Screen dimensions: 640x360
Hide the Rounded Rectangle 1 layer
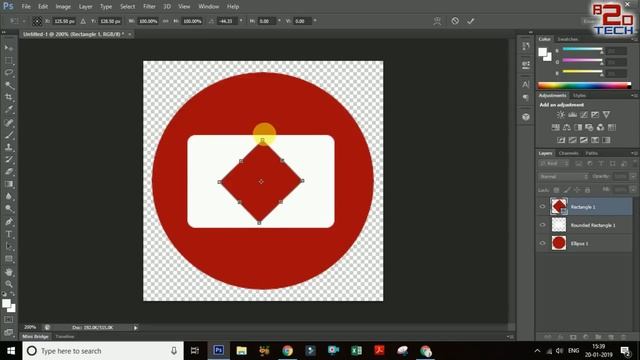click(x=542, y=225)
